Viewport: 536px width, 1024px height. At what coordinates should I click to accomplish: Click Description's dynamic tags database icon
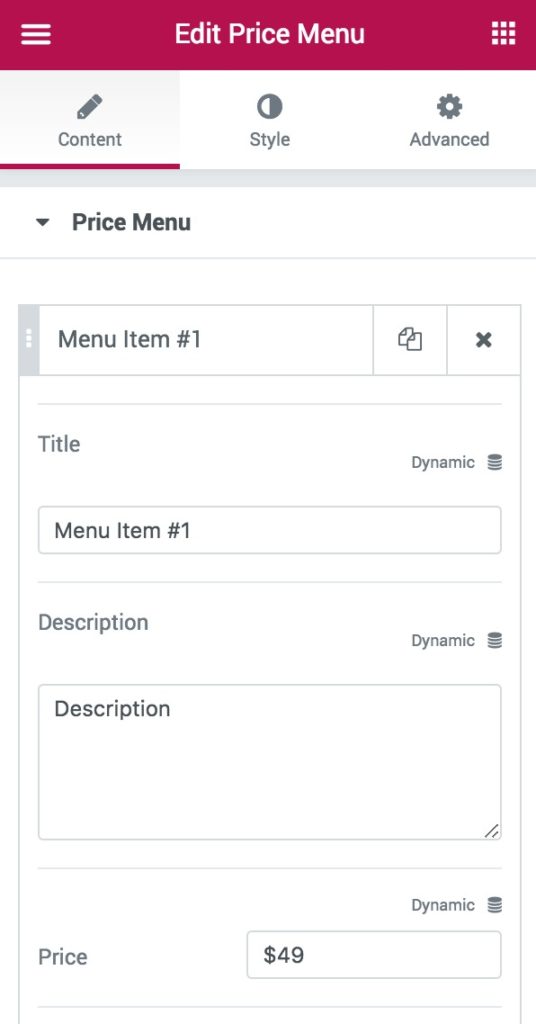tap(495, 641)
